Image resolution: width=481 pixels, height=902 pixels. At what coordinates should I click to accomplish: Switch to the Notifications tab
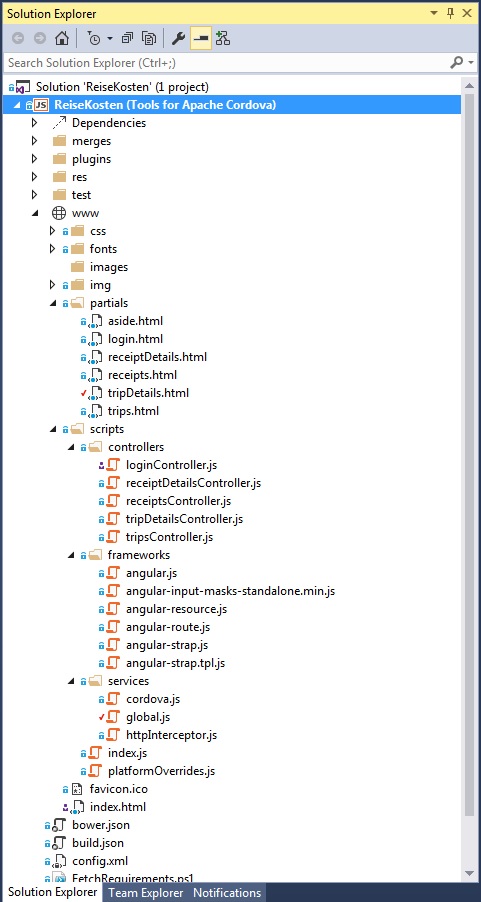pos(227,893)
